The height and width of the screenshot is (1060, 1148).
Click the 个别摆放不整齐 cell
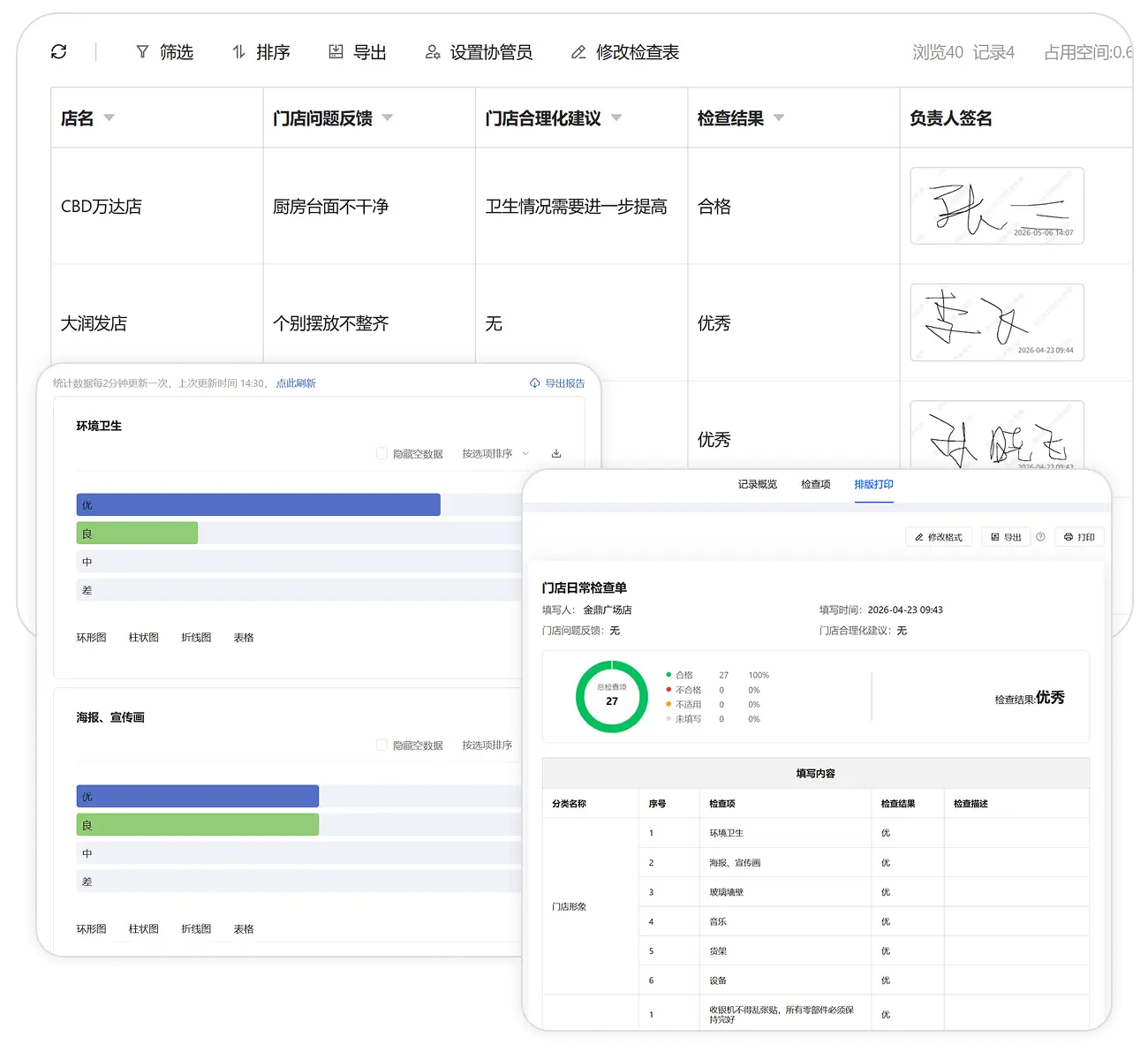[x=369, y=322]
